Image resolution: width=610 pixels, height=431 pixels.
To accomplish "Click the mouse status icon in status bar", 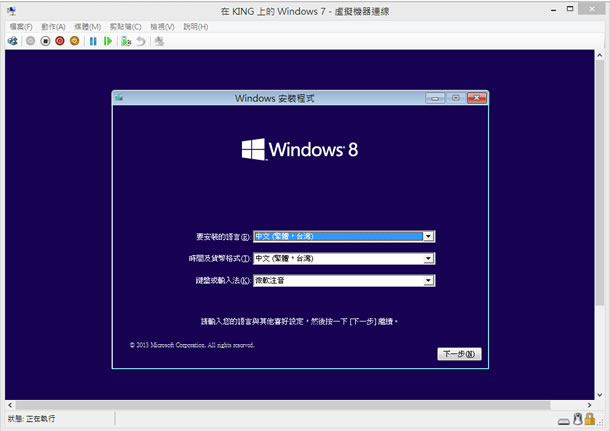I will (578, 419).
